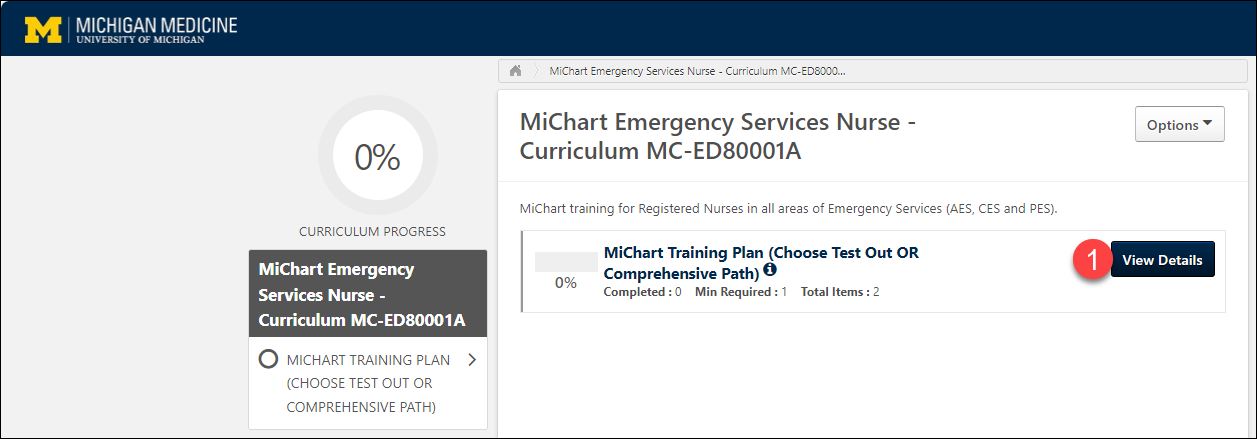Image resolution: width=1257 pixels, height=439 pixels.
Task: Click the 0% curriculum progress circle
Action: 377,156
